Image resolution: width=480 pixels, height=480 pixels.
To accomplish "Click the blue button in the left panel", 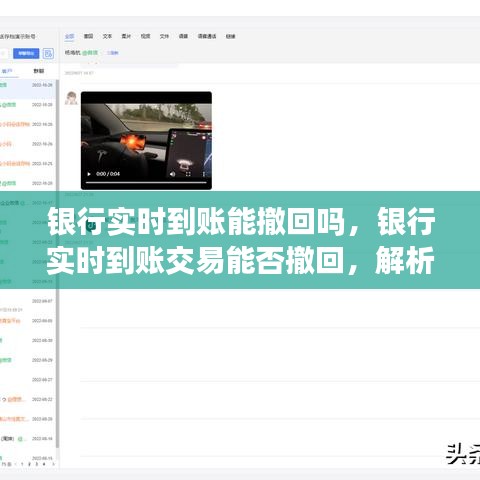I will (26, 53).
